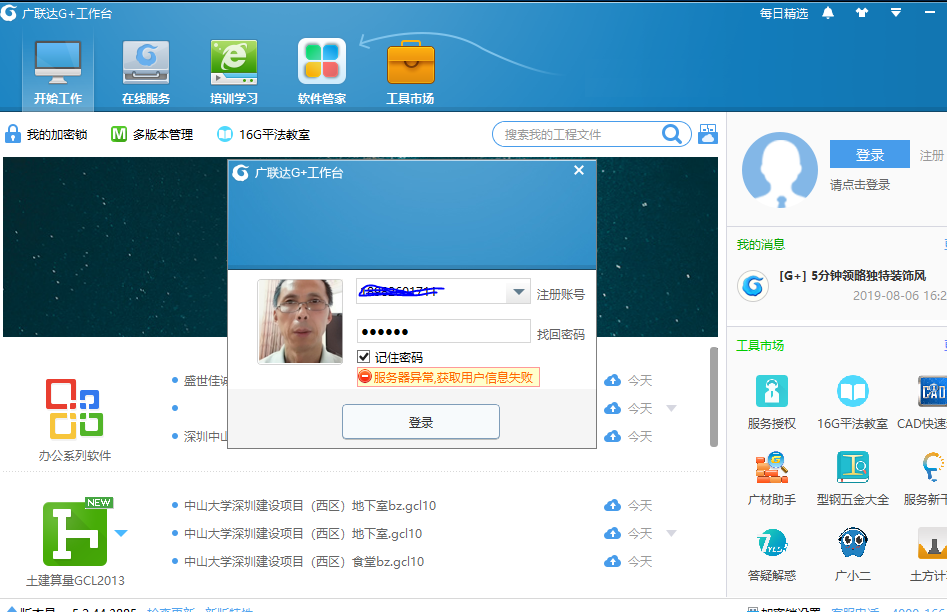Click 每日精选 in the title bar
Image resolution: width=947 pixels, height=612 pixels.
click(x=783, y=13)
